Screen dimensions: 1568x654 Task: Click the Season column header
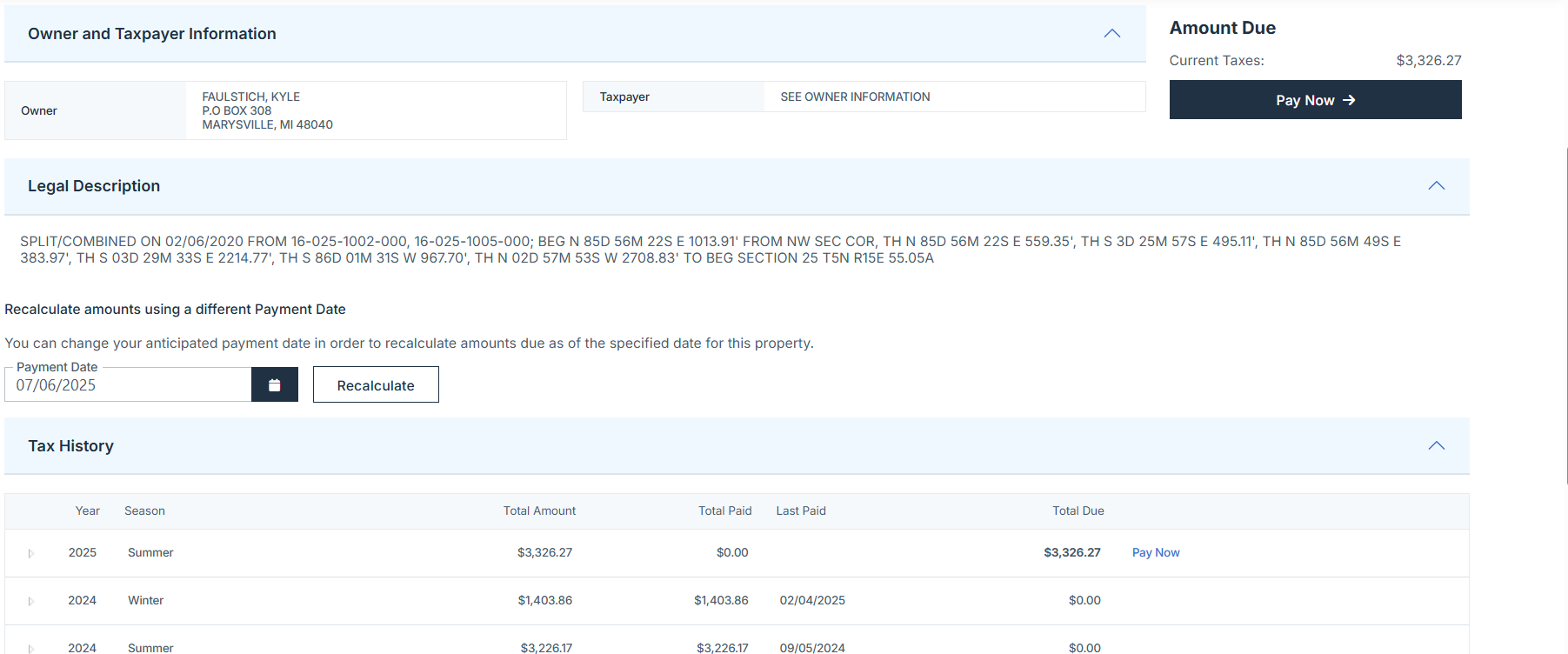(144, 511)
